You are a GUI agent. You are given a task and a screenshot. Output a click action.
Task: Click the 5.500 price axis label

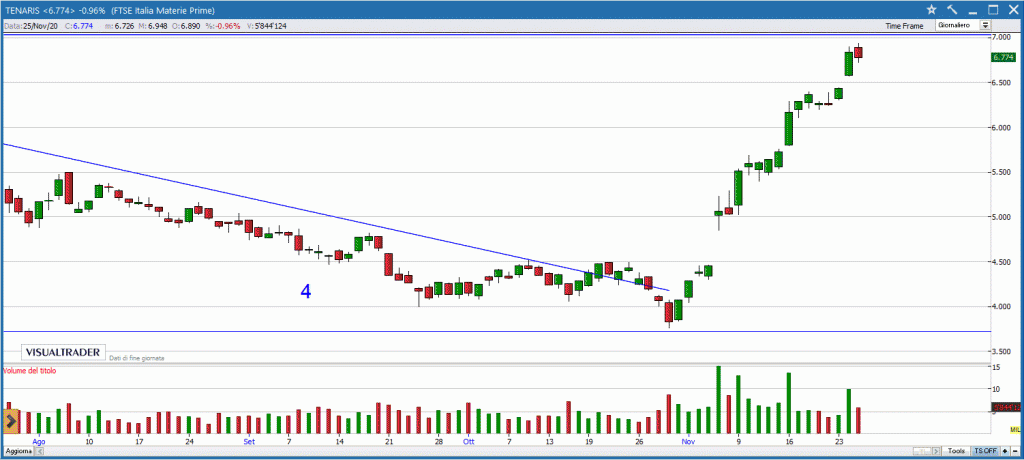click(1002, 172)
